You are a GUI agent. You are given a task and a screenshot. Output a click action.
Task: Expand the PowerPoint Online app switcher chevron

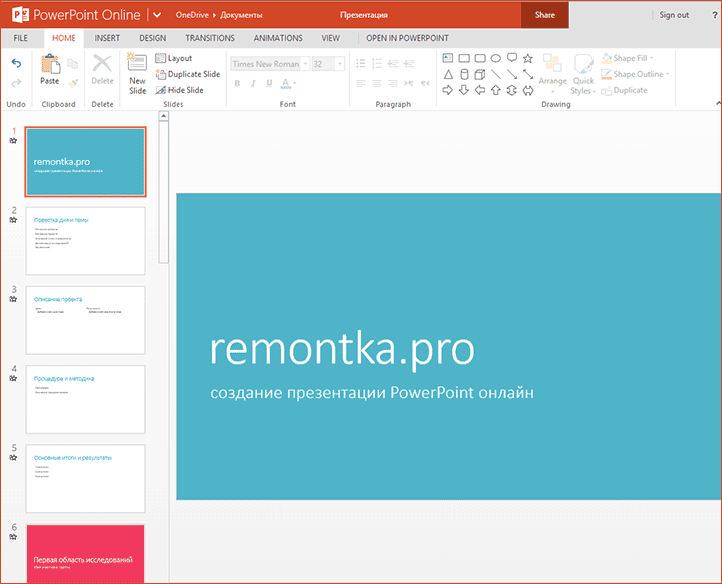157,15
